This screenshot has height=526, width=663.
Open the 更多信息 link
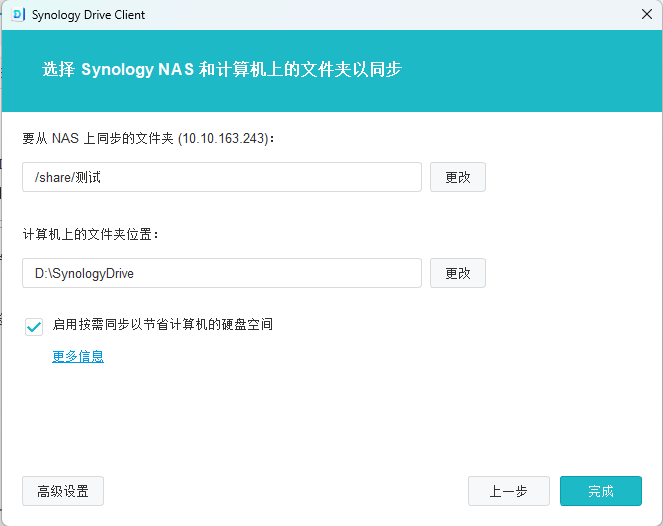78,356
